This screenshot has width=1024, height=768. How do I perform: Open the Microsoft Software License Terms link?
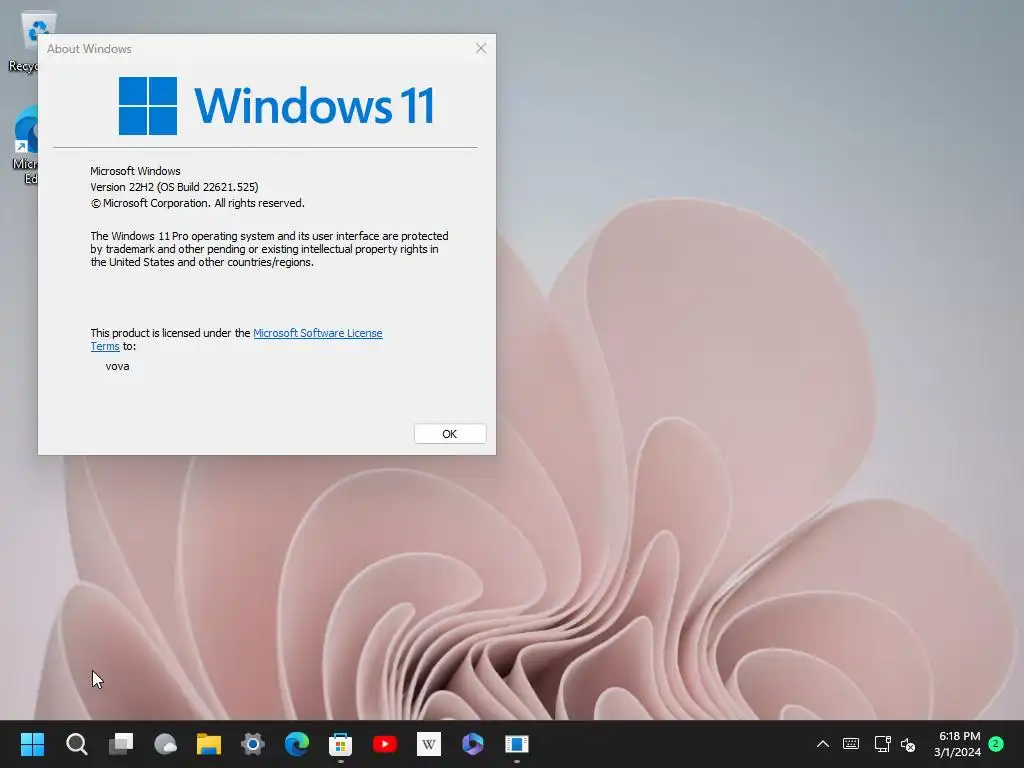pyautogui.click(x=317, y=333)
